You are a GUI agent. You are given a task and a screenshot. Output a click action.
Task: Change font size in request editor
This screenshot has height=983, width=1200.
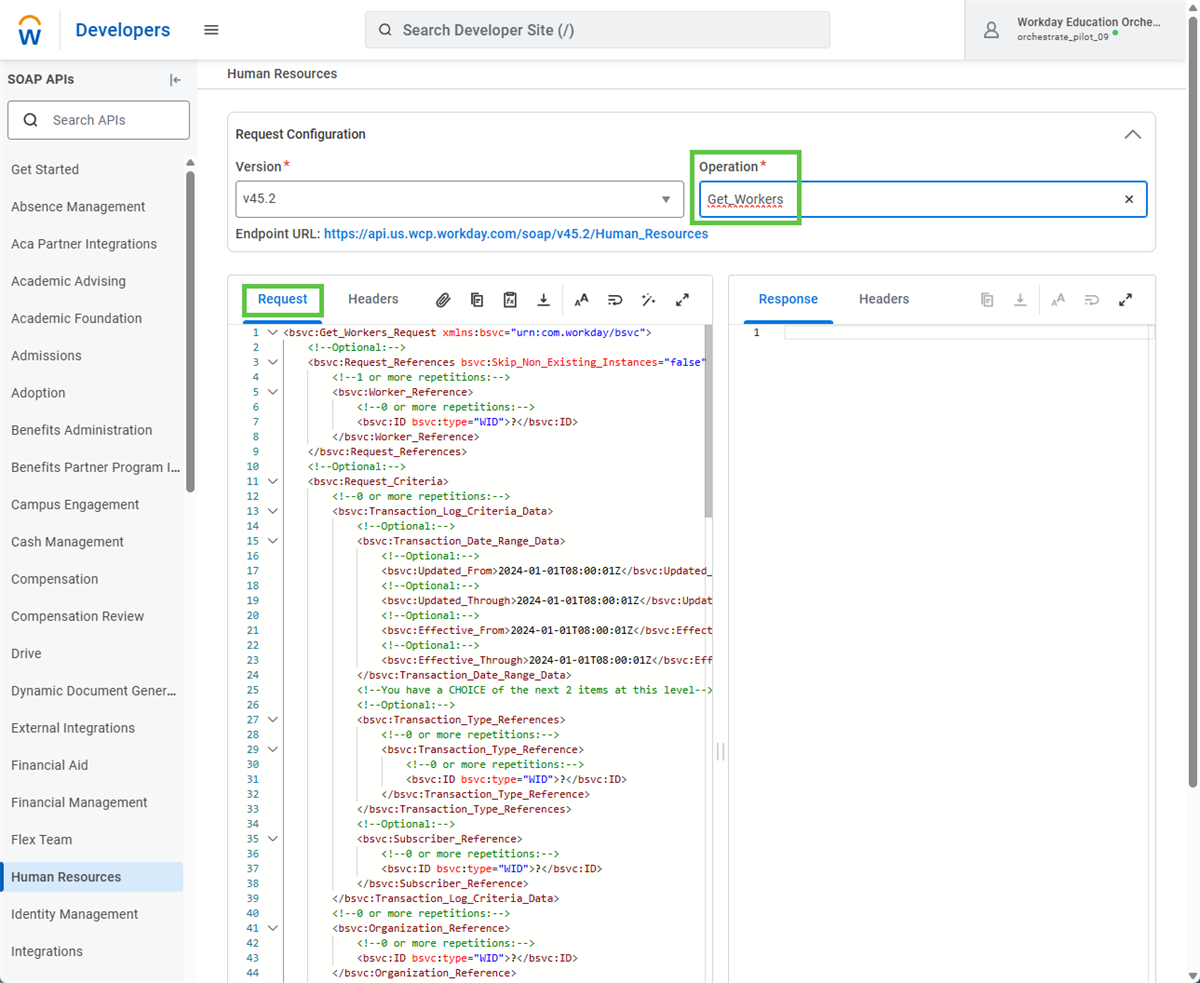581,299
